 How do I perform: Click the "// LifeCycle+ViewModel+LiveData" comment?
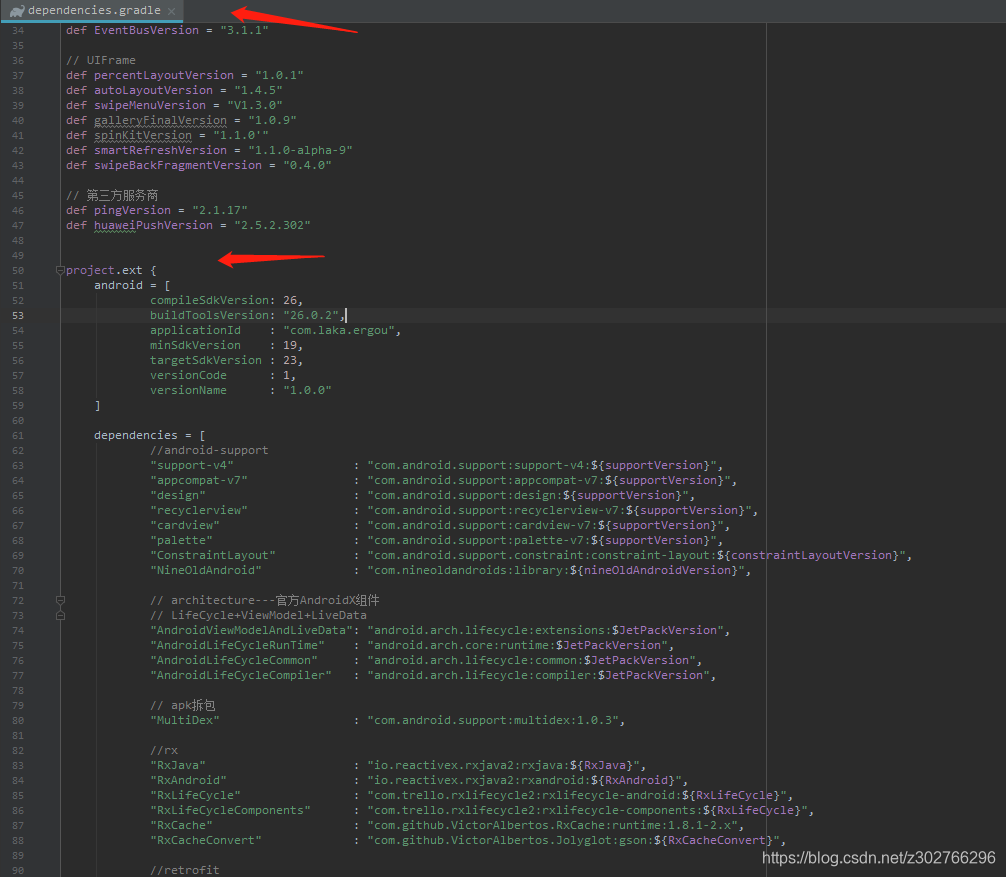tap(258, 615)
